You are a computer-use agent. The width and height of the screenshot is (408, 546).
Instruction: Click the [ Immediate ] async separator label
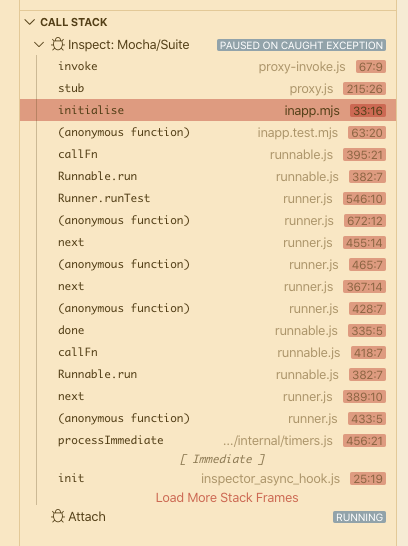(x=222, y=459)
